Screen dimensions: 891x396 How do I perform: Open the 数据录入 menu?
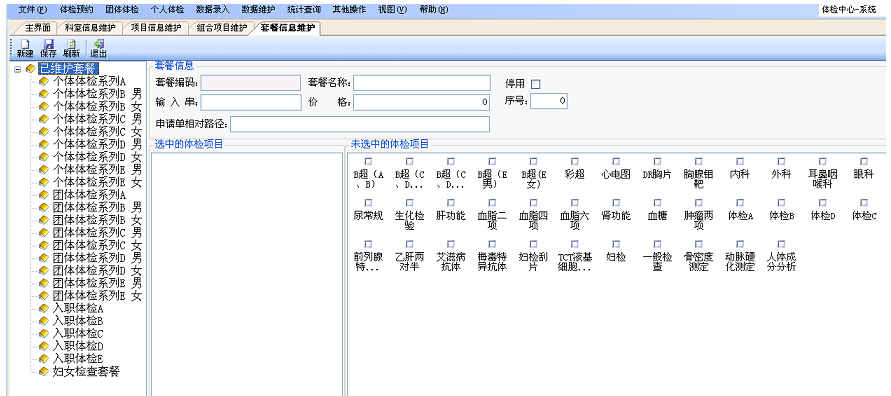212,10
